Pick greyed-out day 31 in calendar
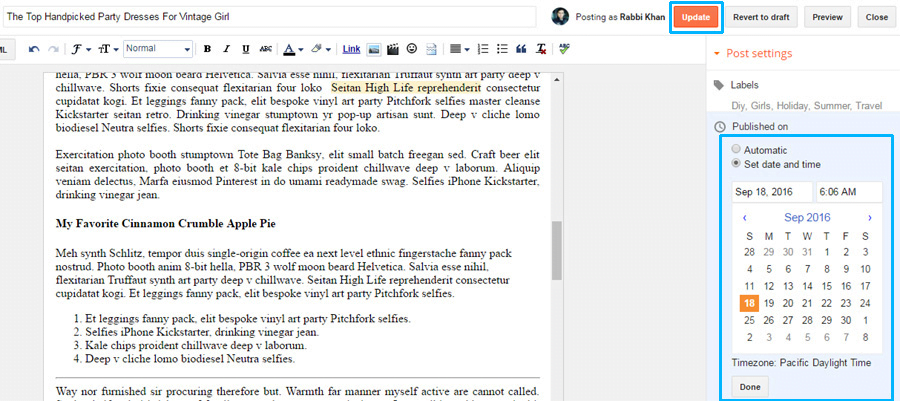Viewport: 900px width, 401px height. (x=808, y=252)
